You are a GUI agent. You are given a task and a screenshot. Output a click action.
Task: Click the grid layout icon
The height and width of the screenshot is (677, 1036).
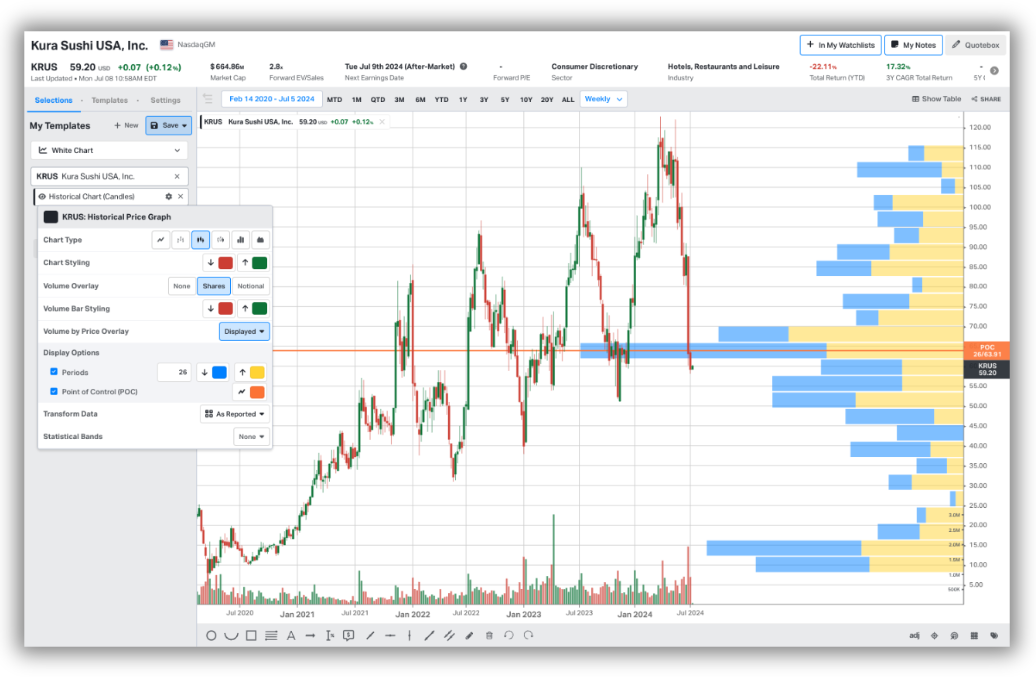[x=974, y=635]
